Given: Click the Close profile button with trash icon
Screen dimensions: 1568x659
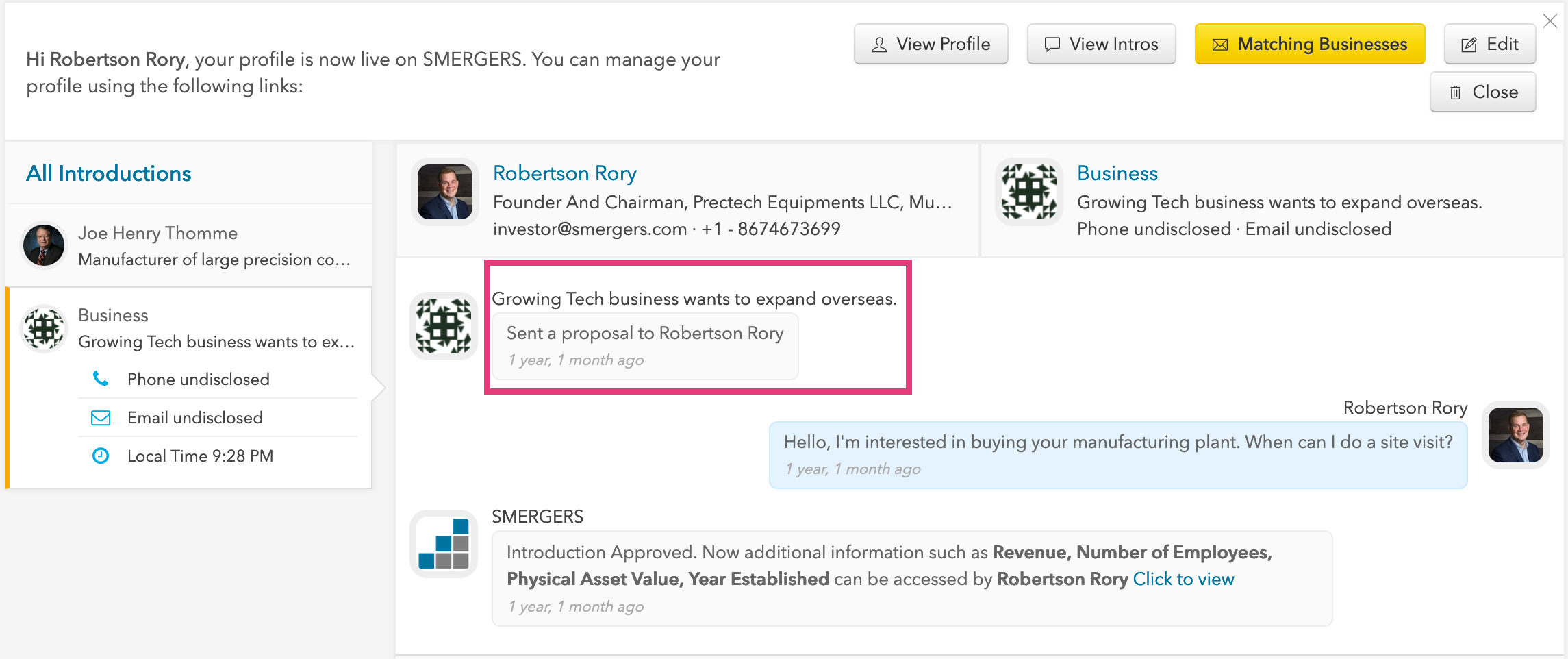Looking at the screenshot, I should 1482,92.
